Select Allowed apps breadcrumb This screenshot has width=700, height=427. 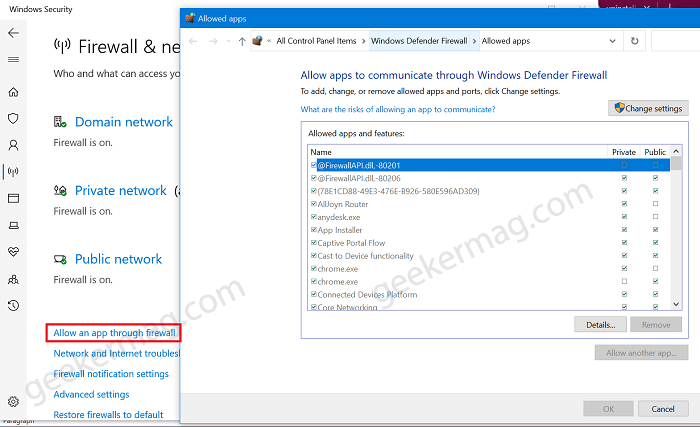pyautogui.click(x=506, y=41)
